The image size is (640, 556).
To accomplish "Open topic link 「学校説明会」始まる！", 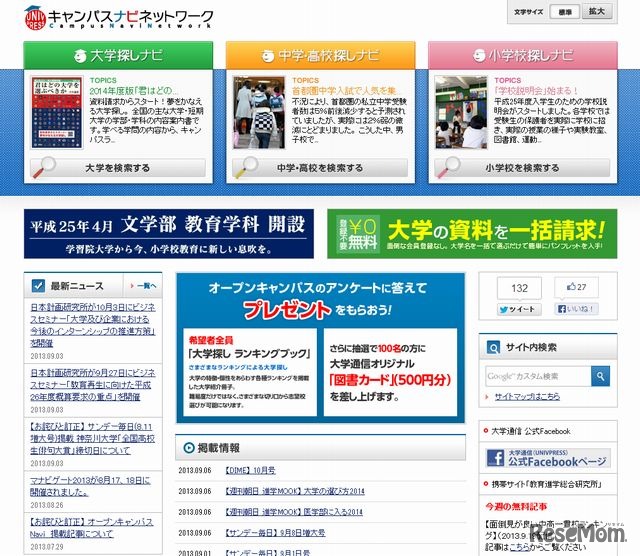I will (536, 91).
